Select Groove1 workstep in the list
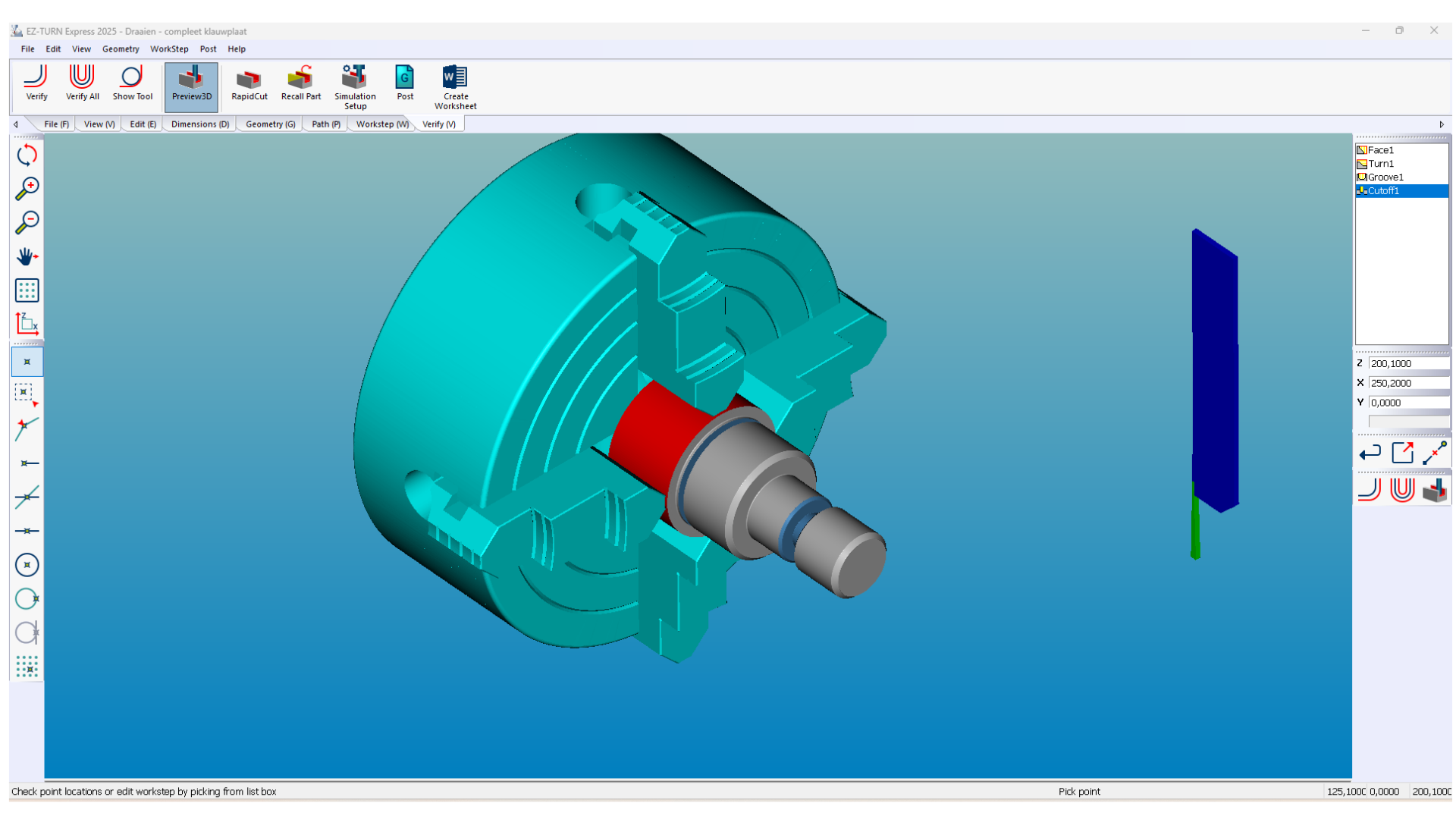 (1385, 177)
